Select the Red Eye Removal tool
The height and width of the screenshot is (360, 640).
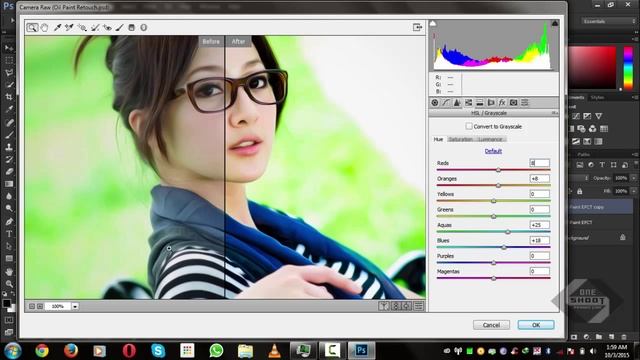coord(107,27)
